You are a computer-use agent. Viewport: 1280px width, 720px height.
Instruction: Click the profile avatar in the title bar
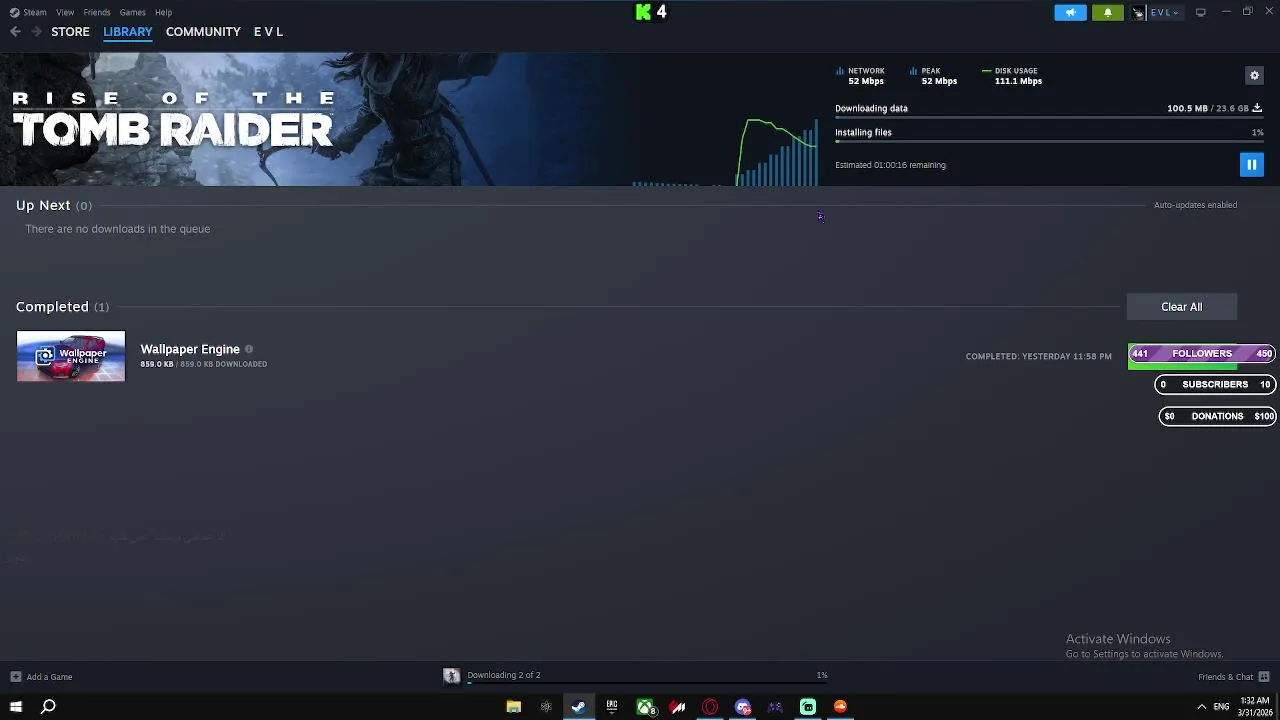1138,12
